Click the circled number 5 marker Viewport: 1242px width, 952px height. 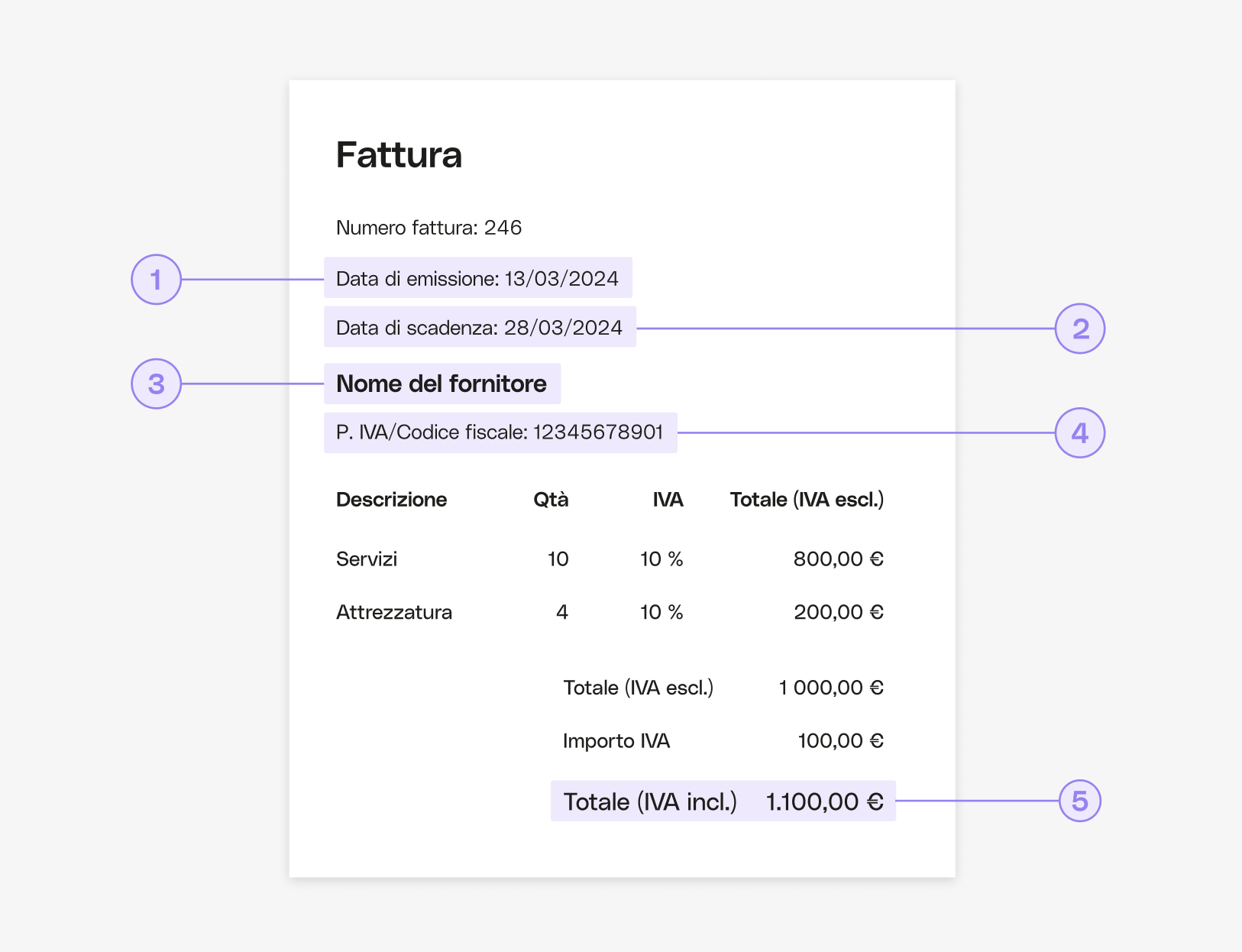pyautogui.click(x=1080, y=801)
